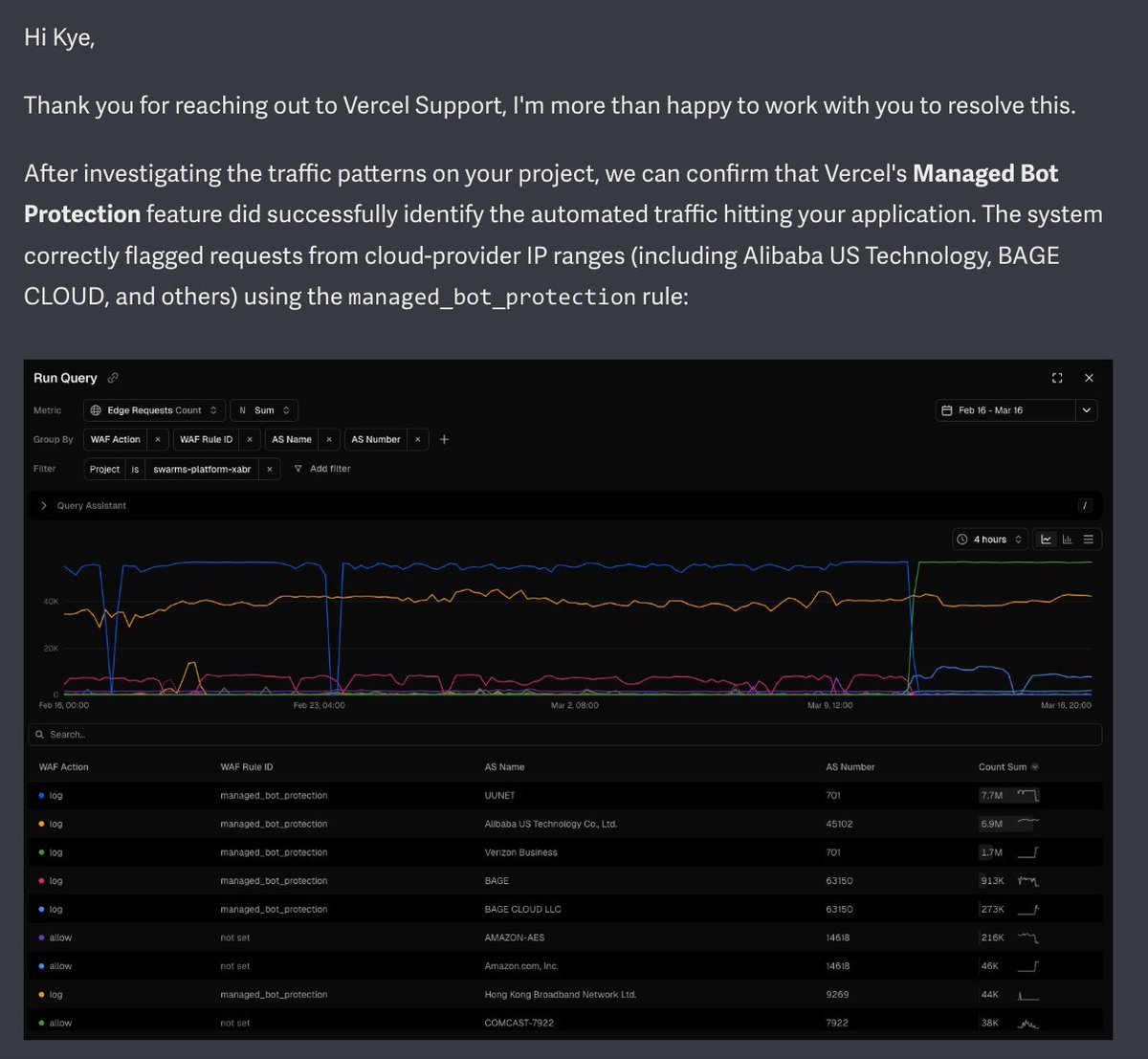Click the 6.9M count sparkline for Alibaba
The image size is (1148, 1059).
(x=1027, y=824)
